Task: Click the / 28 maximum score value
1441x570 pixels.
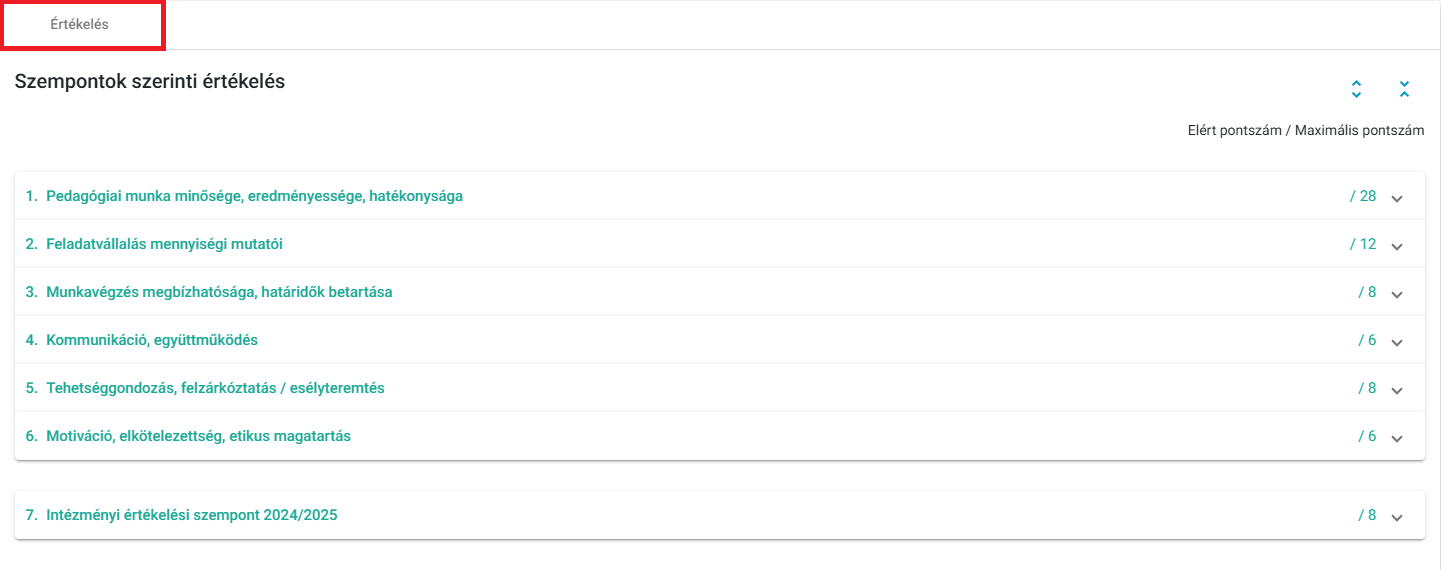Action: (1363, 196)
